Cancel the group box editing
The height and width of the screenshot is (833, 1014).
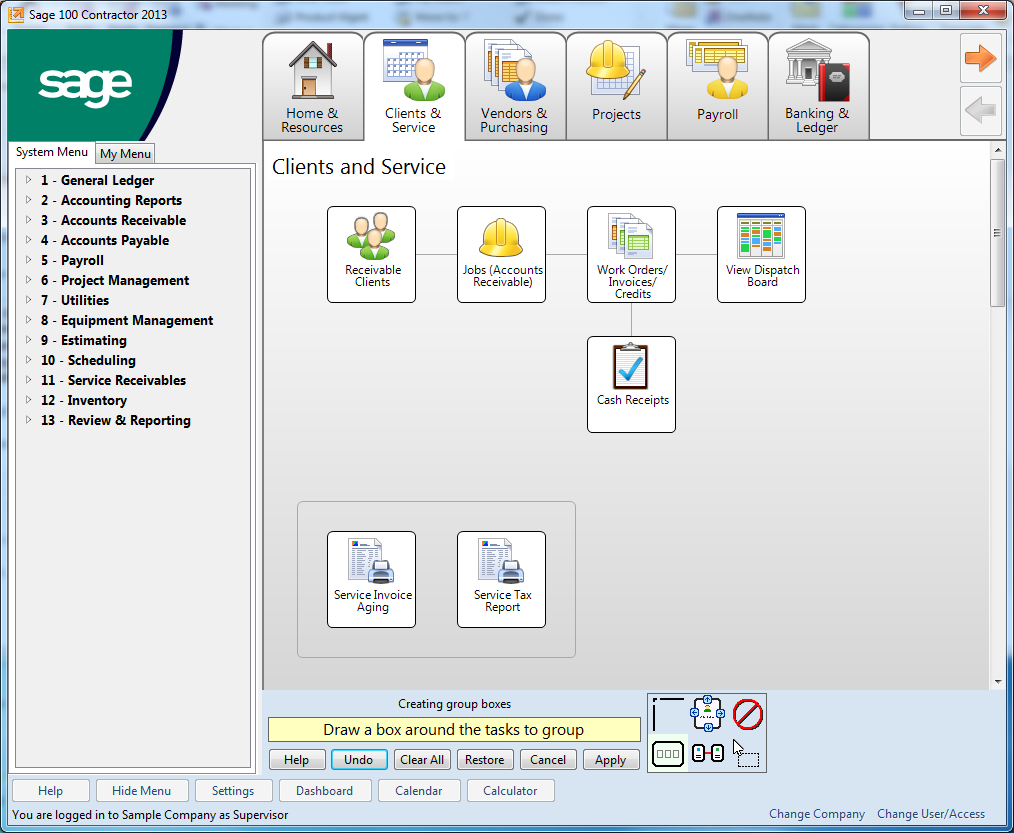[548, 759]
